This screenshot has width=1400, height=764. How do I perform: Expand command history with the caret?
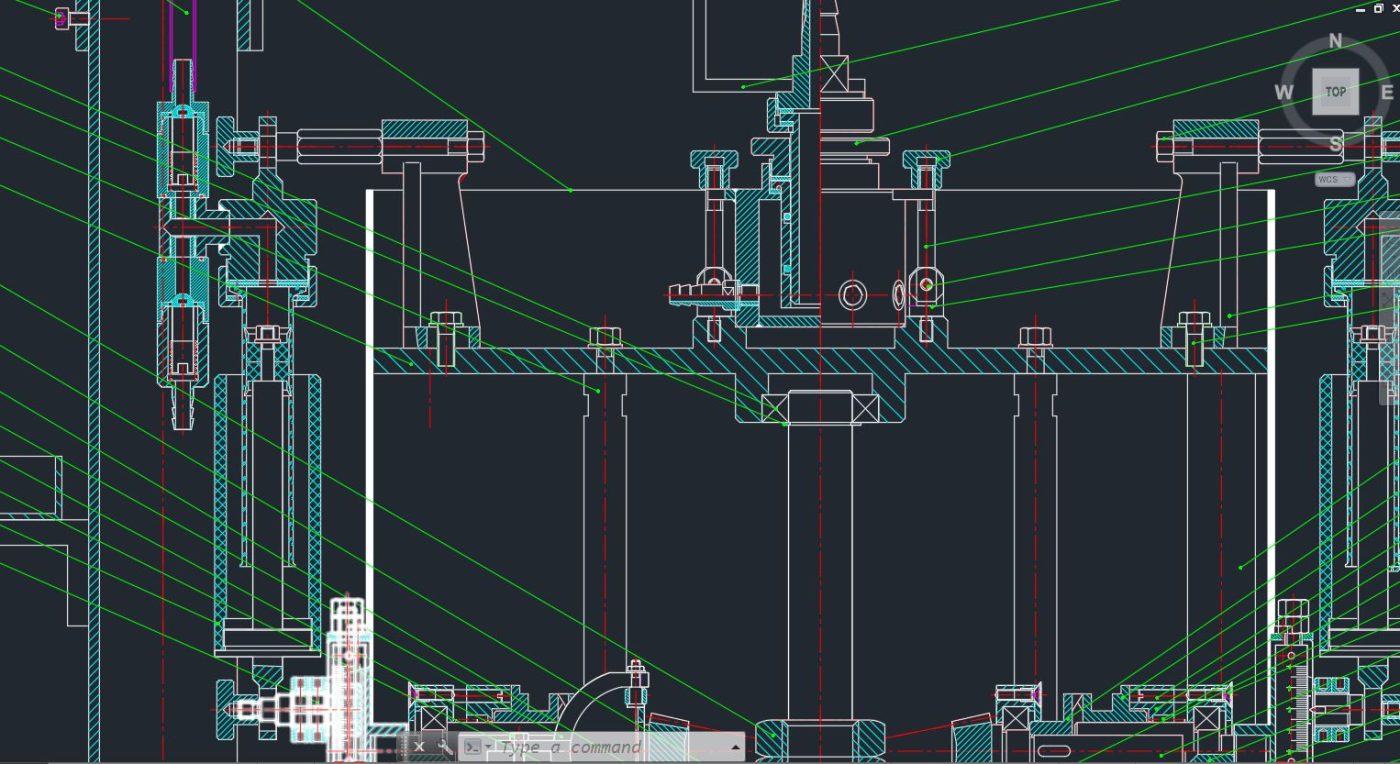736,745
